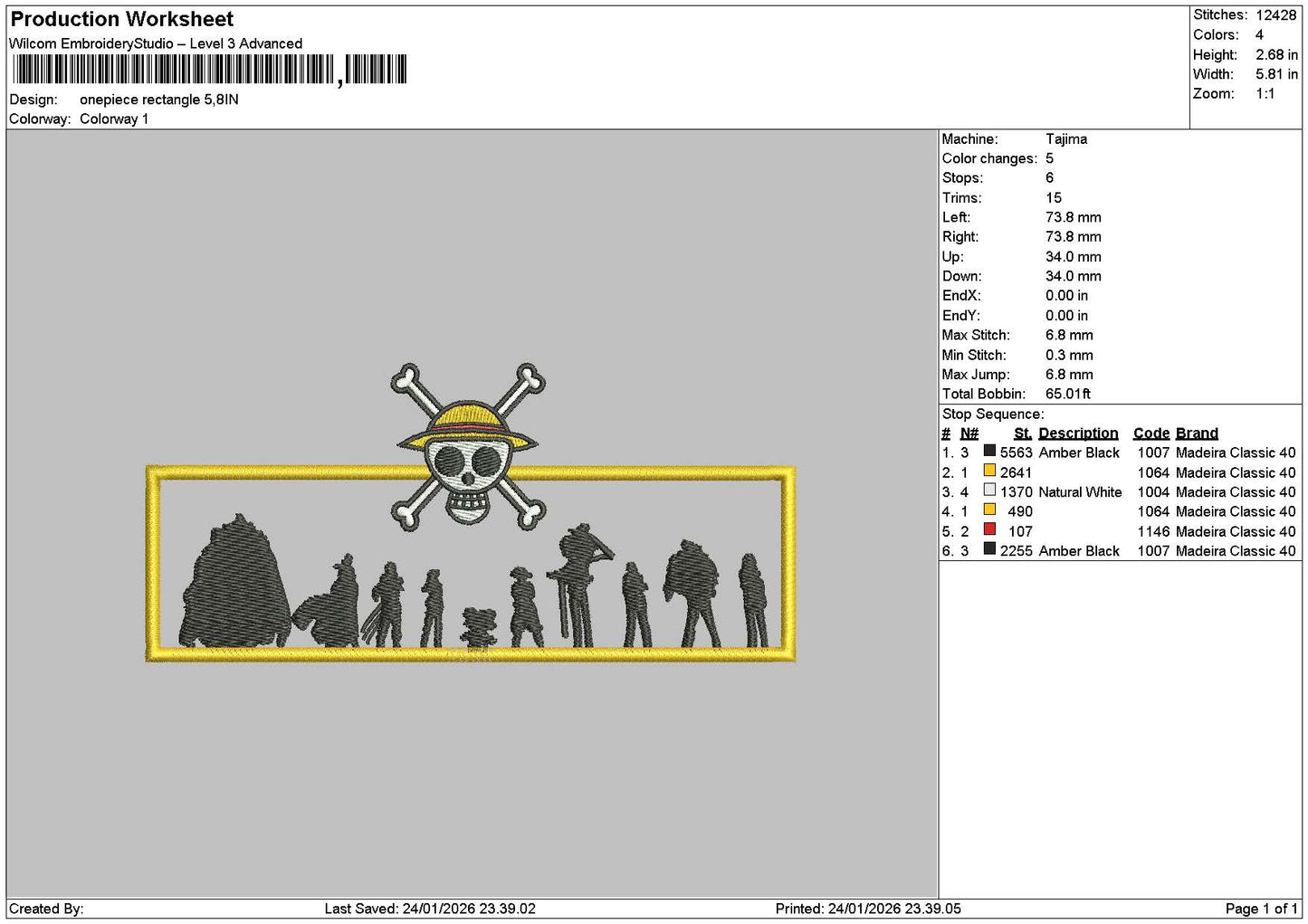Screen dimensions: 1308x924
Task: Click the red swatch for thread 107
Action: [989, 529]
